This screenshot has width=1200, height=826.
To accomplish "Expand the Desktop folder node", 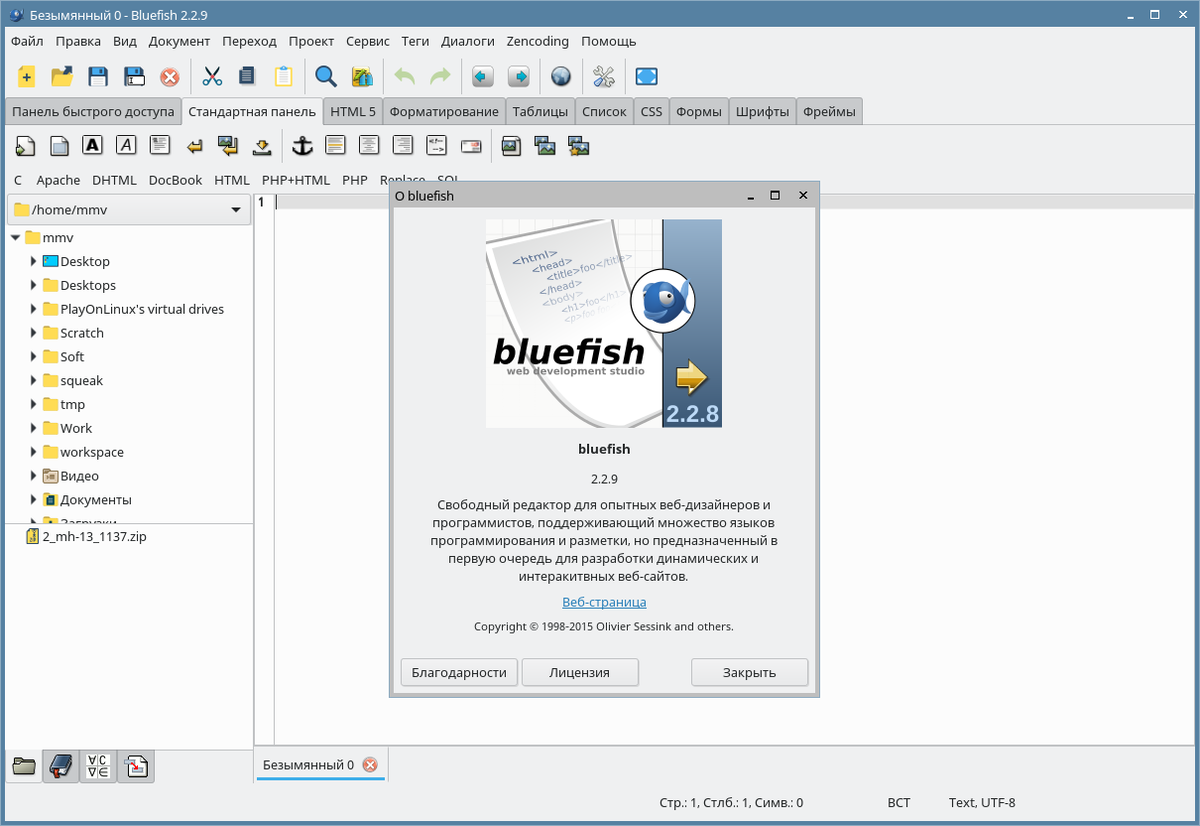I will (x=33, y=261).
